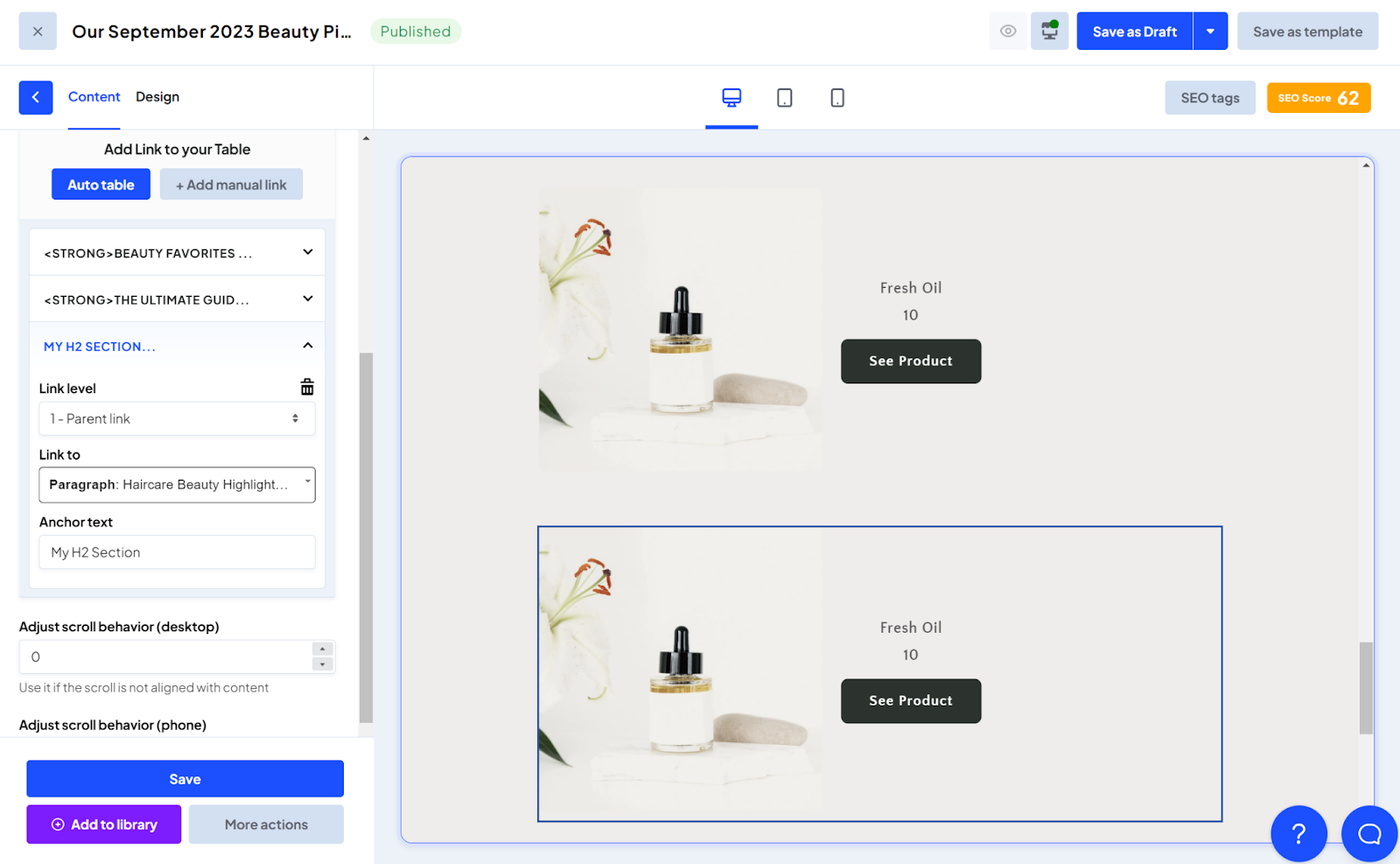Viewport: 1400px width, 864px height.
Task: Select the tablet preview icon
Action: click(x=784, y=97)
